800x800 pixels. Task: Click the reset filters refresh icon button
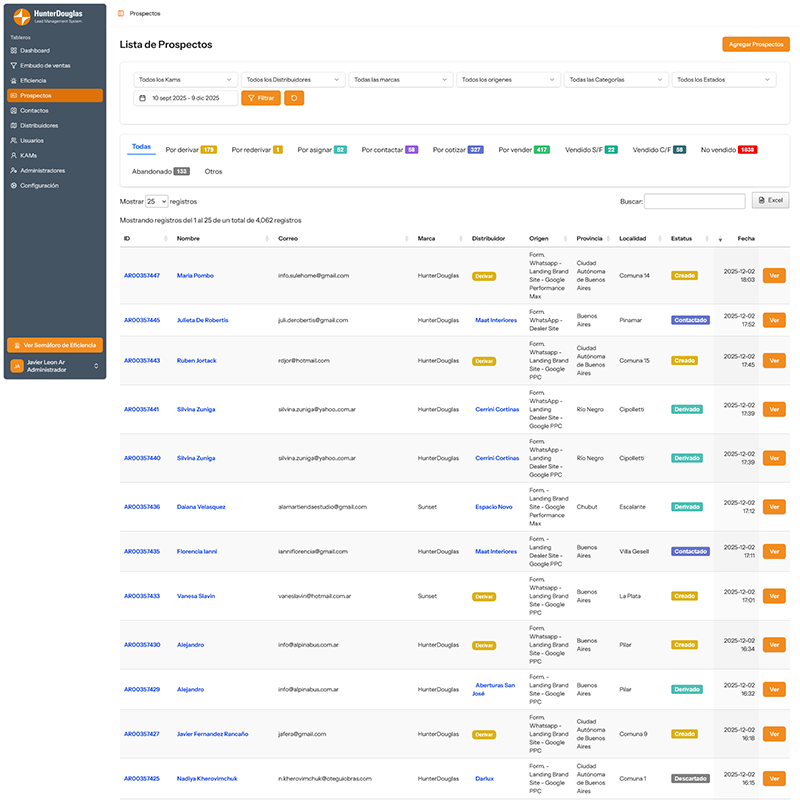click(294, 98)
